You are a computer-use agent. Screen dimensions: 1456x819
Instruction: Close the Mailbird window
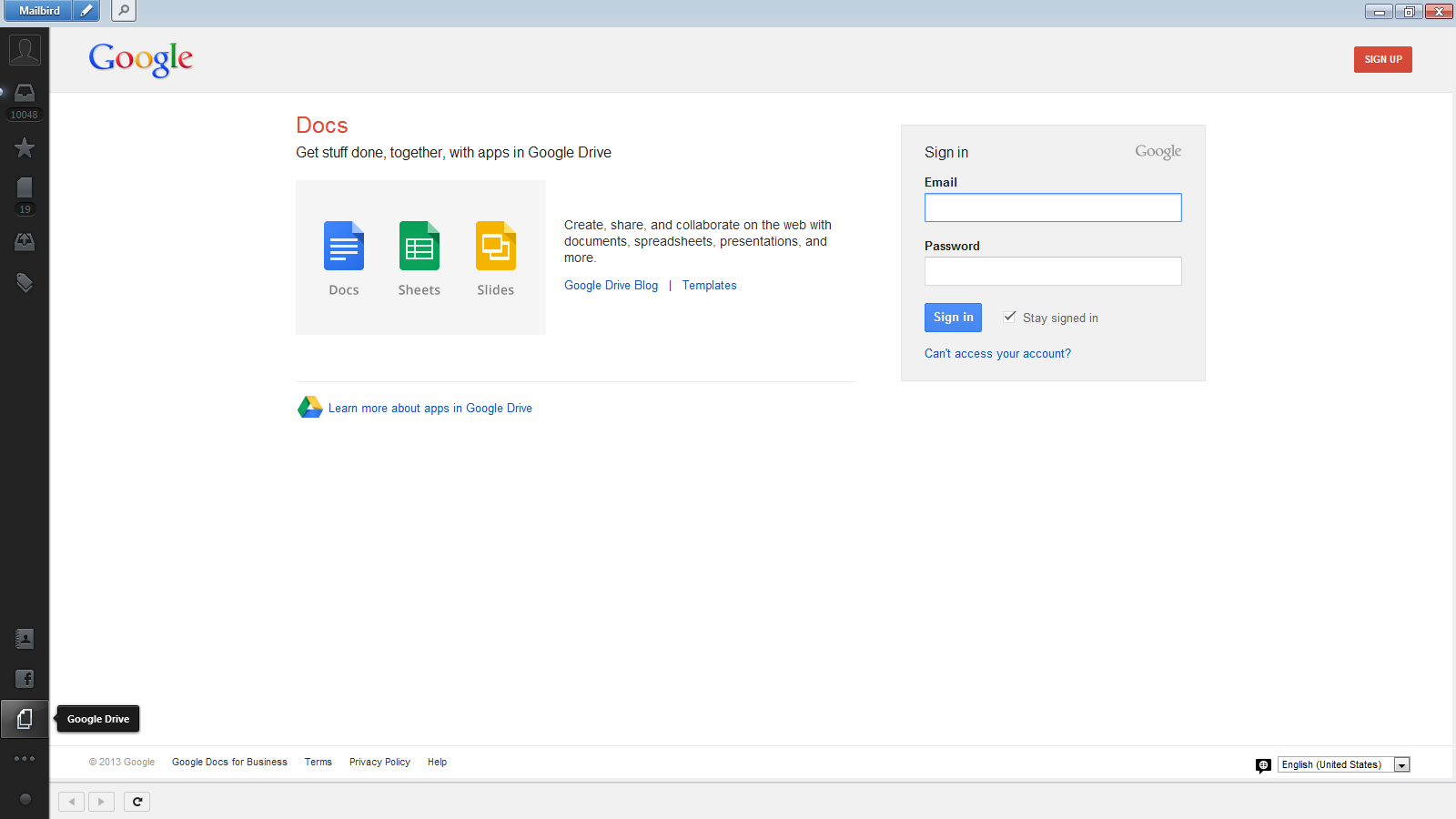1439,11
